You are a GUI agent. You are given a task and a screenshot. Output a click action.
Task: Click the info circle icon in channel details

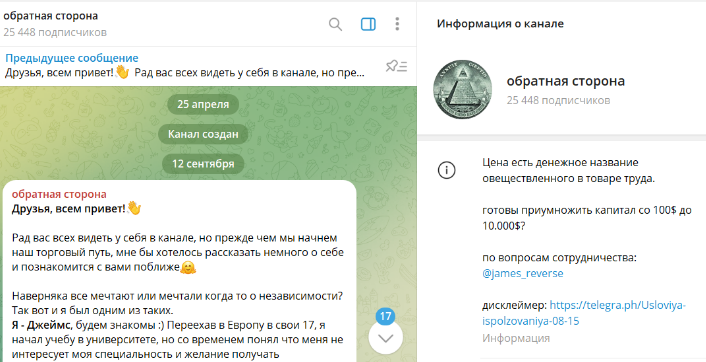pos(447,170)
